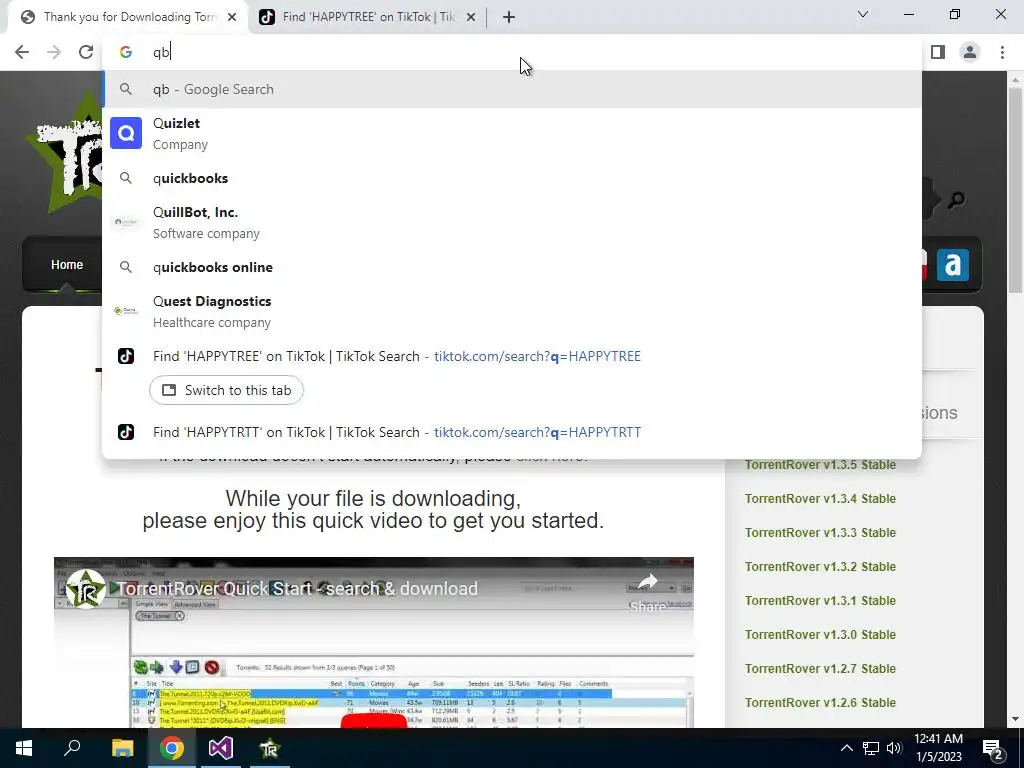Viewport: 1024px width, 768px height.
Task: Select Quest Diagnostics suggestion
Action: (x=512, y=312)
